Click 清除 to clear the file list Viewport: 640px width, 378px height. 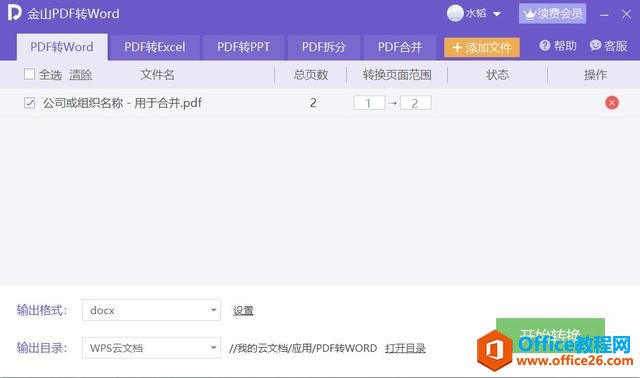pyautogui.click(x=80, y=75)
